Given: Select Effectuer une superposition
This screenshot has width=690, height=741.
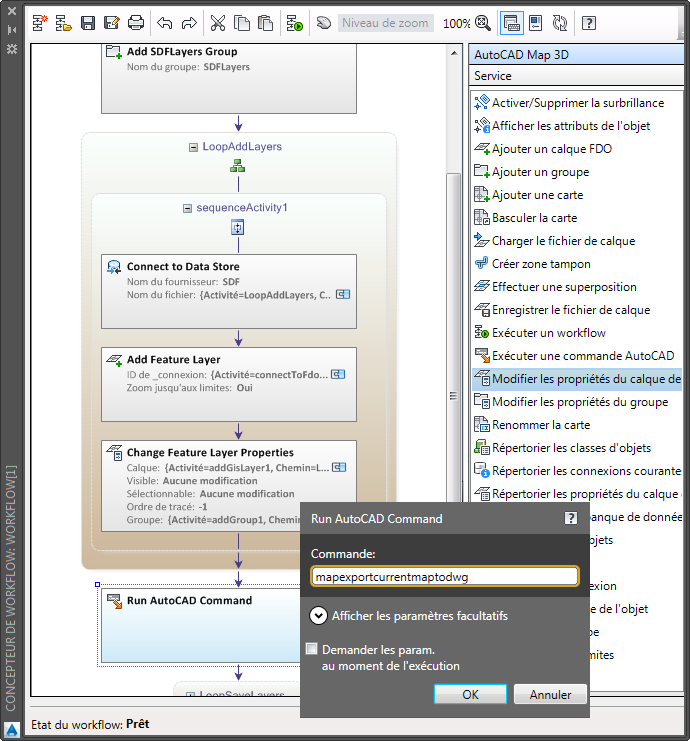Looking at the screenshot, I should [578, 287].
